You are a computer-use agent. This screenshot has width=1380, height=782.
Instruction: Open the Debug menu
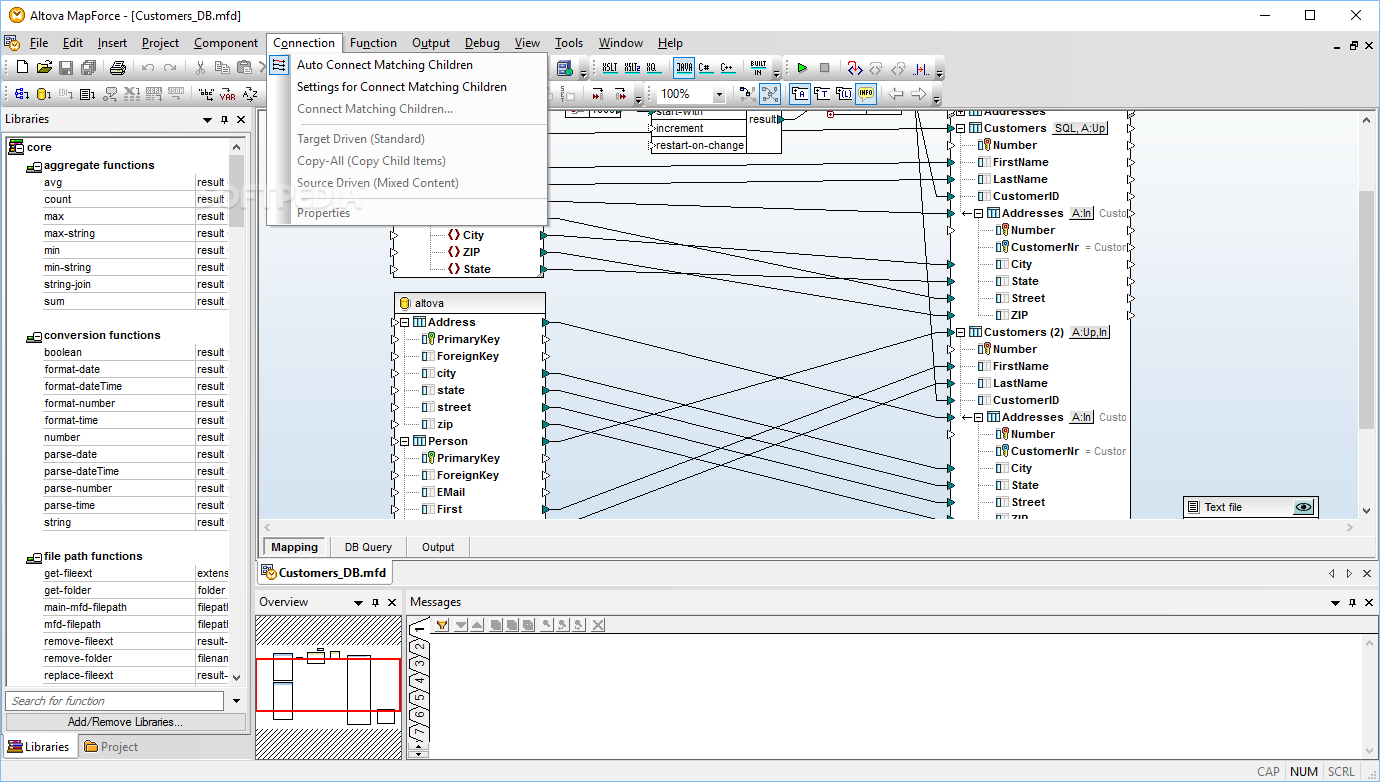point(482,43)
